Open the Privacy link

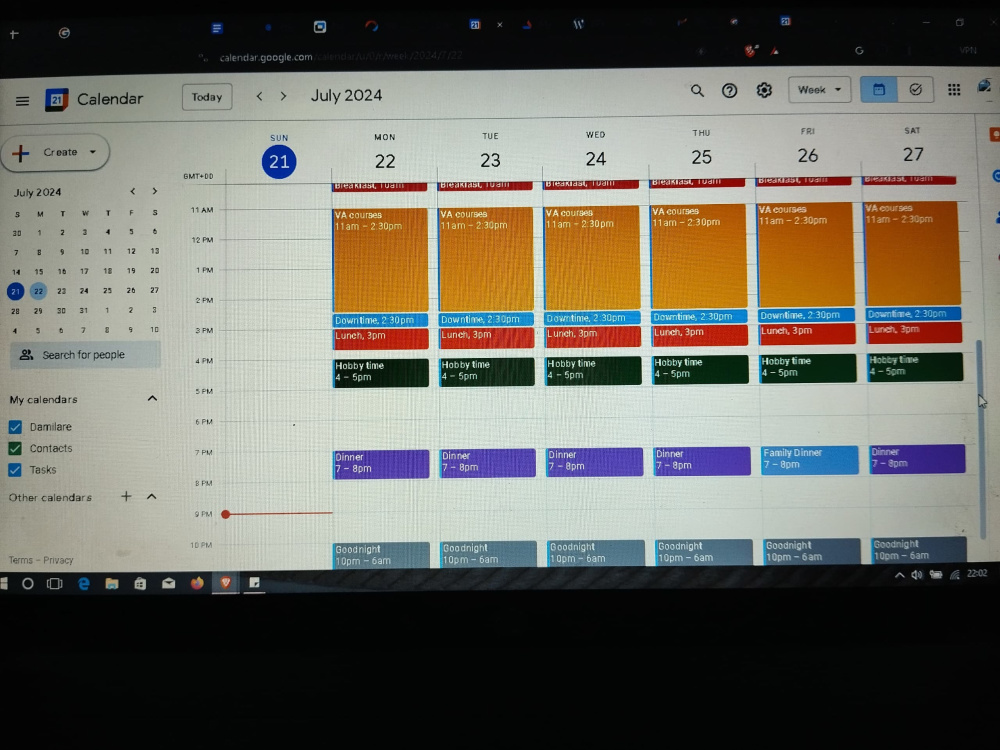58,560
